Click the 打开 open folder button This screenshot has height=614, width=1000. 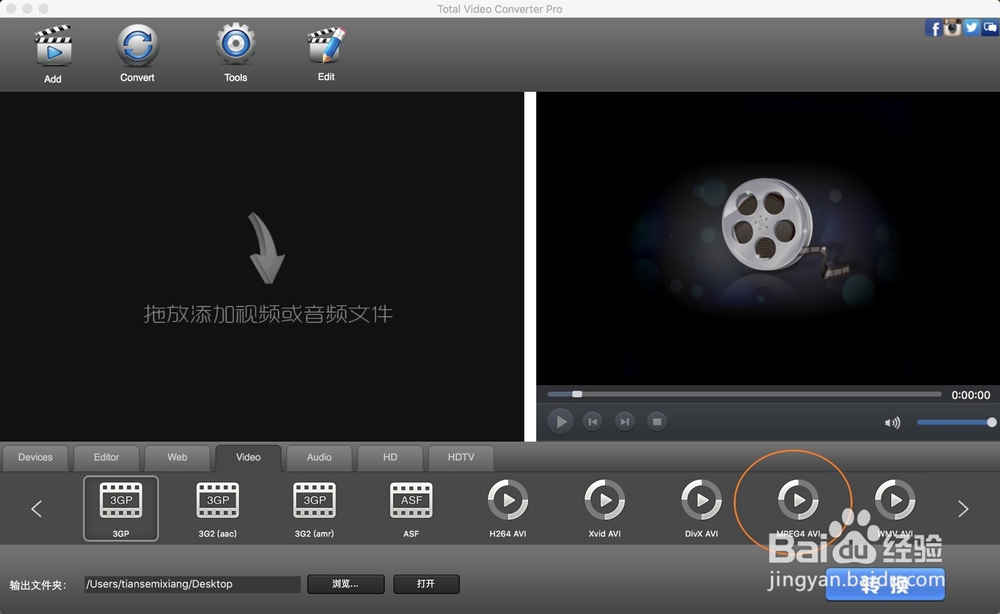[426, 584]
